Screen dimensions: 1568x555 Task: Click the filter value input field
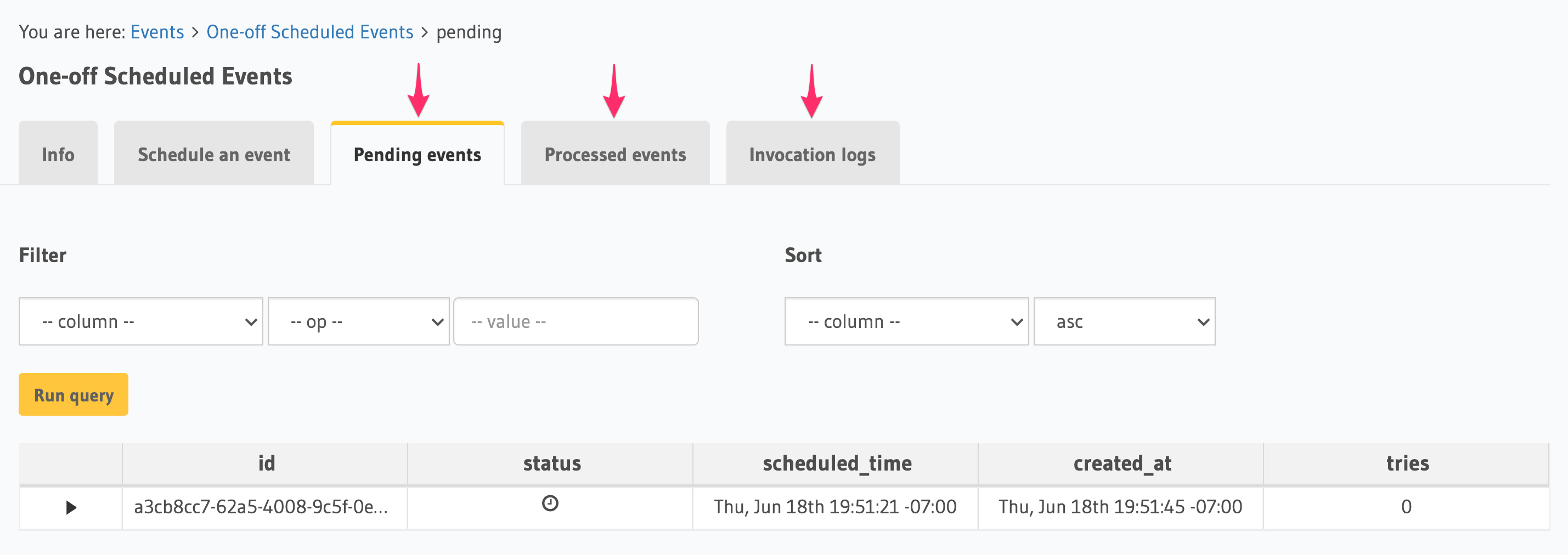(x=575, y=321)
